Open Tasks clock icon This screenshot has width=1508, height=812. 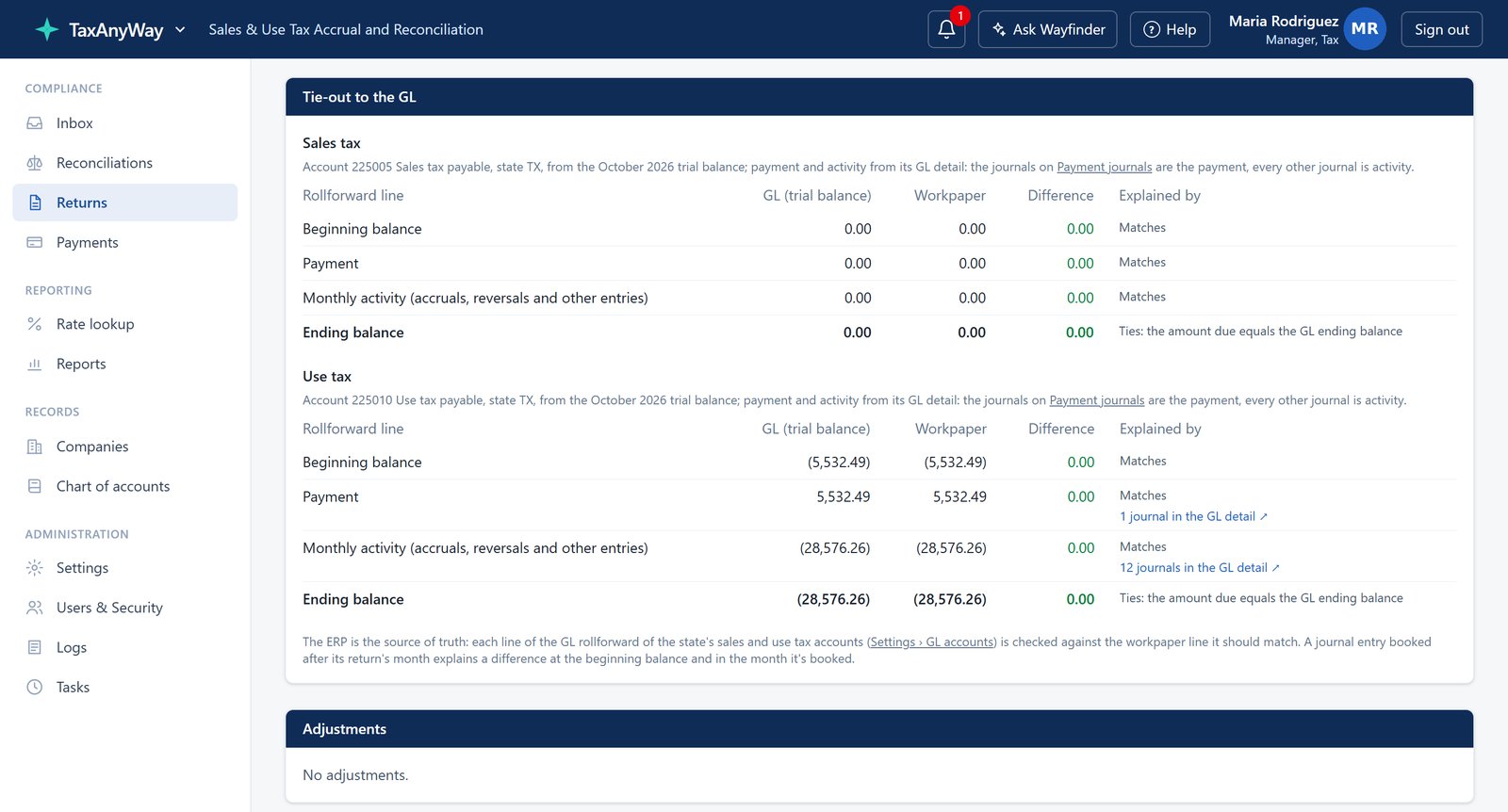point(35,687)
